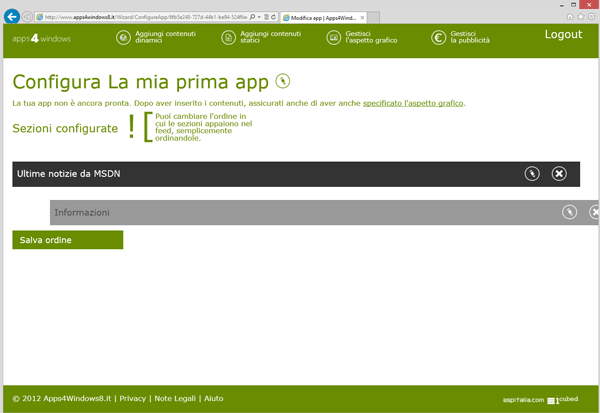Remove the Informazioni section
The height and width of the screenshot is (413, 600).
coord(595,212)
